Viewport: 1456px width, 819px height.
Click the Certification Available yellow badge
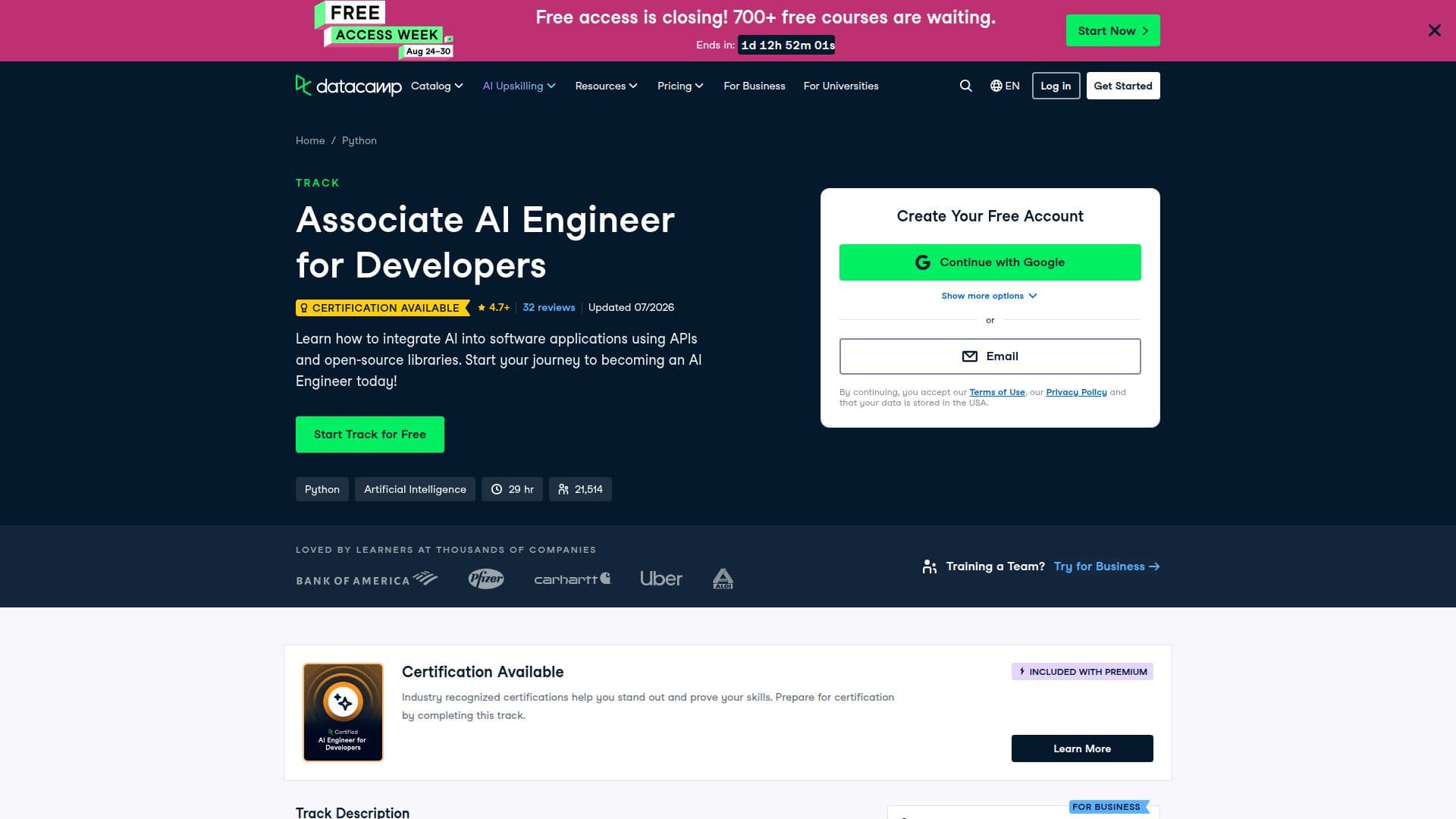point(382,308)
